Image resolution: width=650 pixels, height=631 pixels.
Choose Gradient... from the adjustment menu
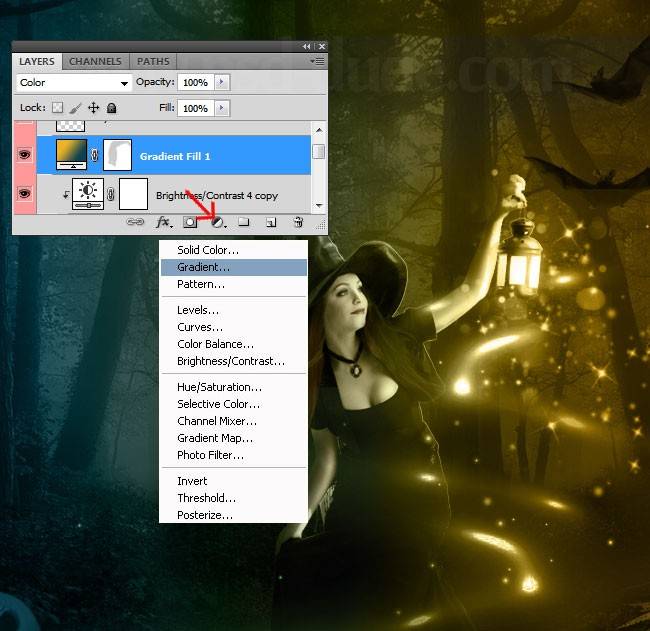(203, 267)
